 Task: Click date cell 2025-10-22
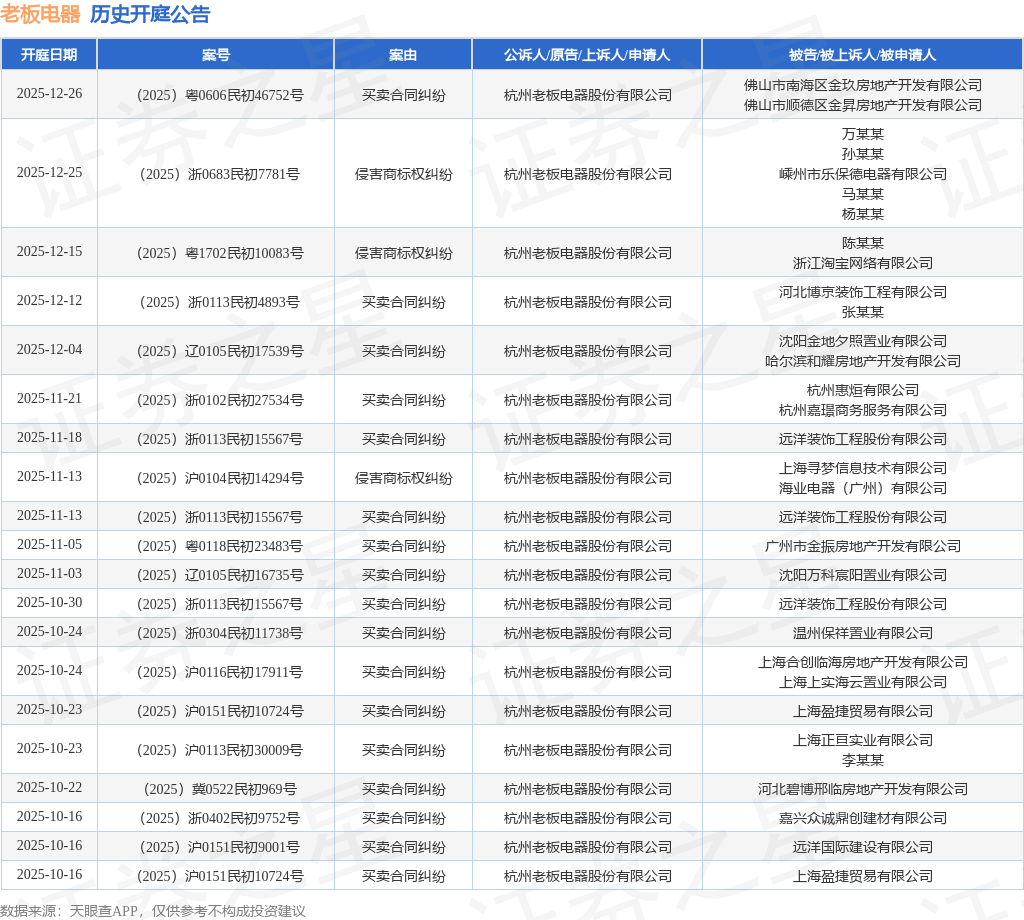pyautogui.click(x=50, y=787)
